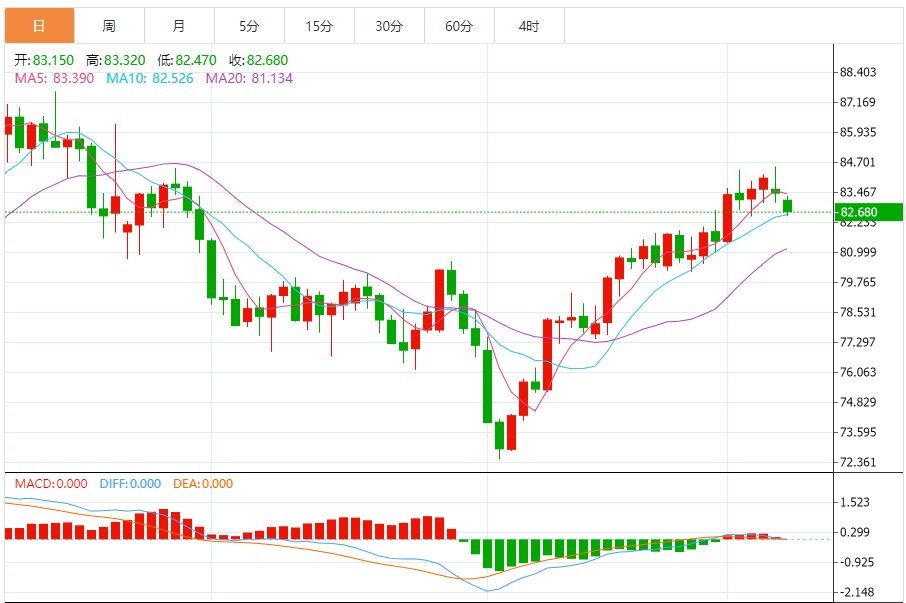Click the DIFF:0.000 indicator label
This screenshot has width=906, height=603.
coord(130,483)
